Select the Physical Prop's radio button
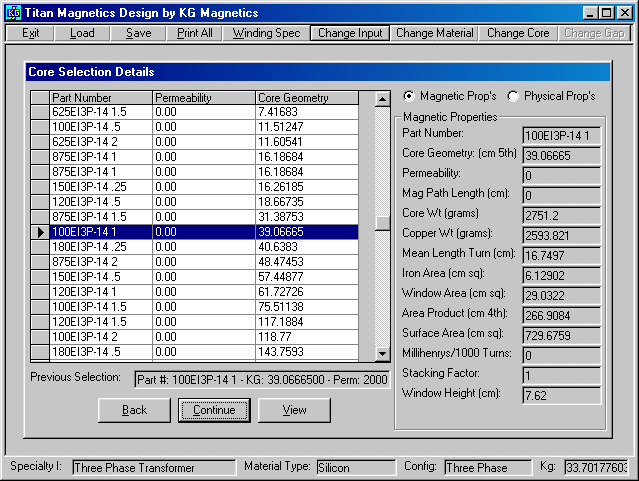 pyautogui.click(x=513, y=96)
